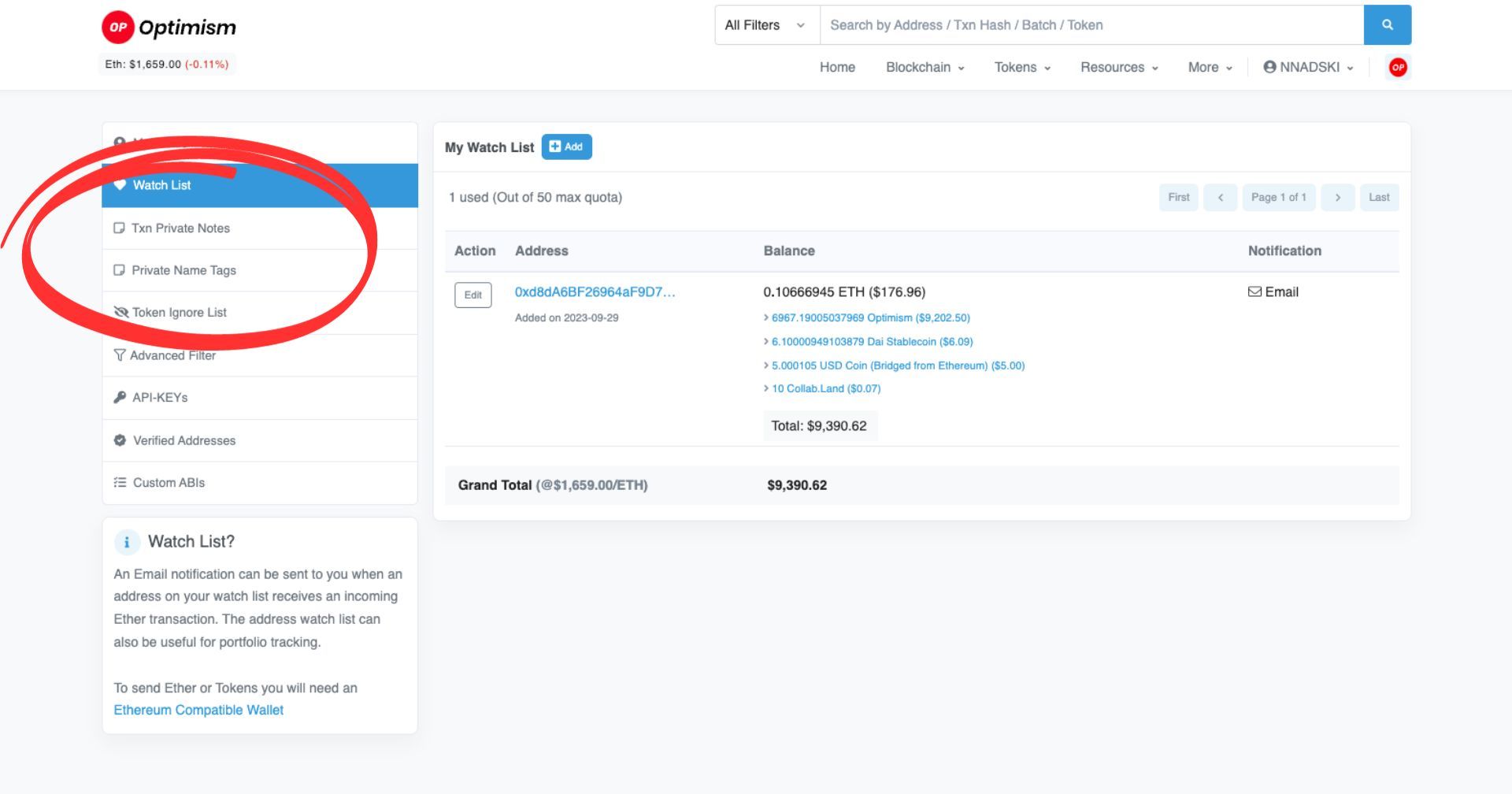Open Private Name Tags in sidebar
The image size is (1512, 794).
point(260,270)
